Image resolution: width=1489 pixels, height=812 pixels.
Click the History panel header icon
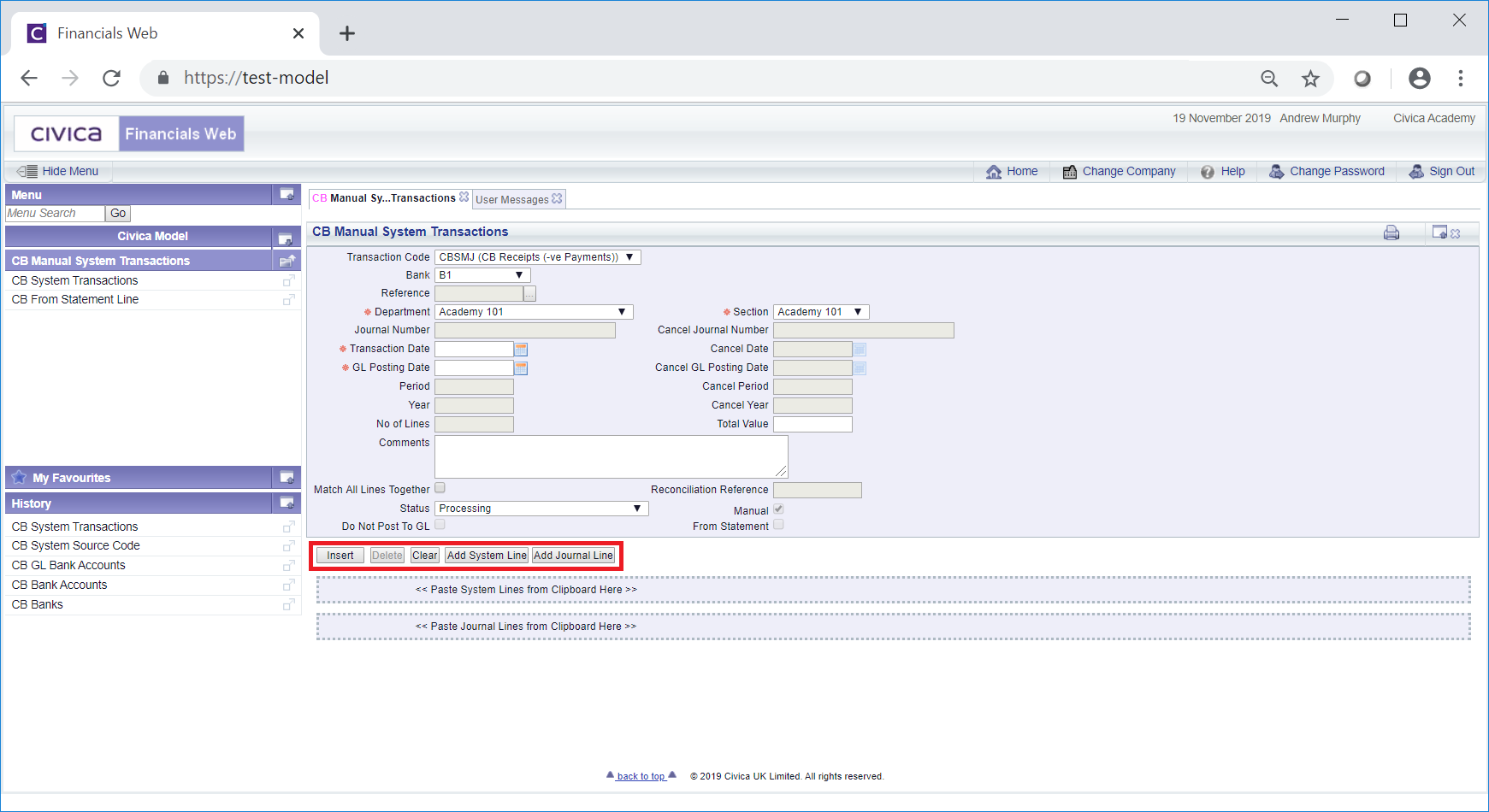click(x=287, y=503)
